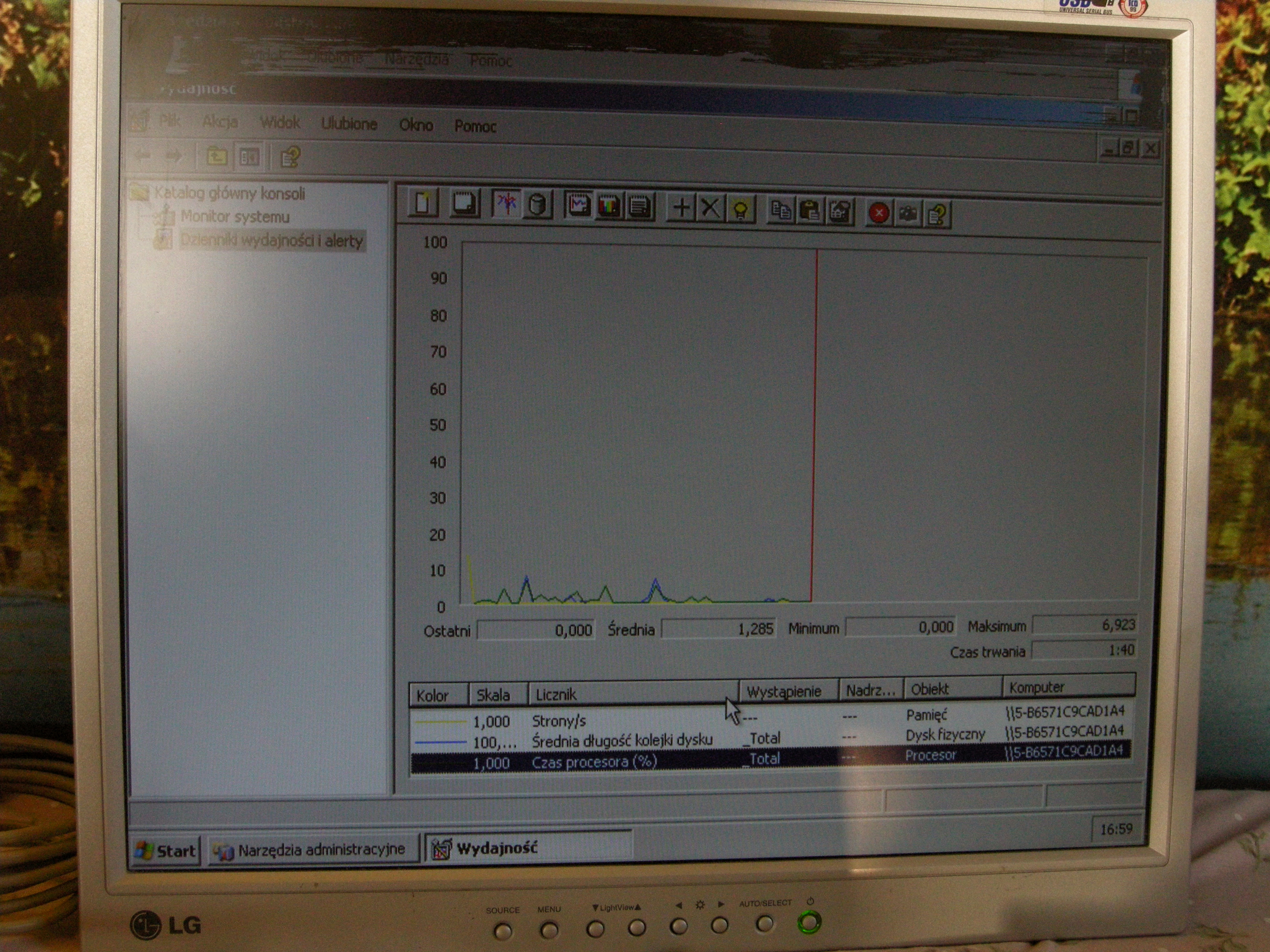Open the Widok menu

pyautogui.click(x=280, y=122)
